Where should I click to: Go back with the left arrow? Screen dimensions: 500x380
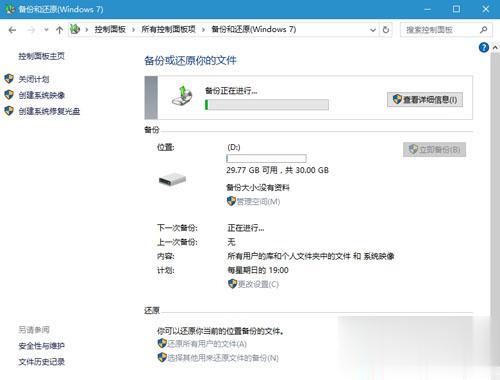click(12, 30)
